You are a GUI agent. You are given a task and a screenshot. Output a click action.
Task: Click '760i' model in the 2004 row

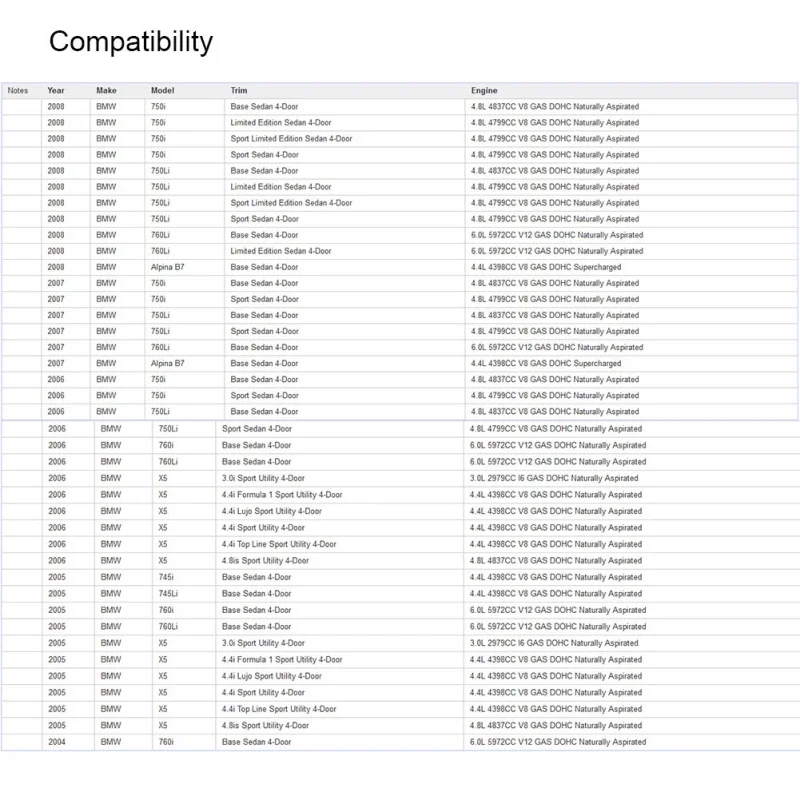(x=166, y=742)
